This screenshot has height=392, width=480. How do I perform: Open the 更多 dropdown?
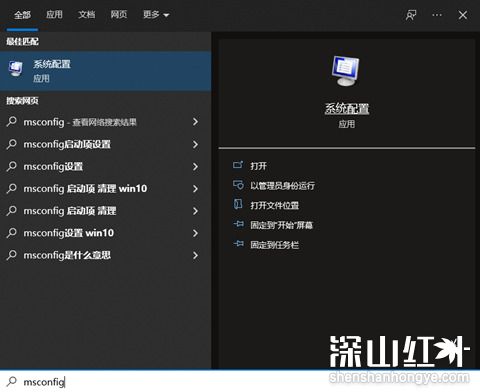point(156,15)
